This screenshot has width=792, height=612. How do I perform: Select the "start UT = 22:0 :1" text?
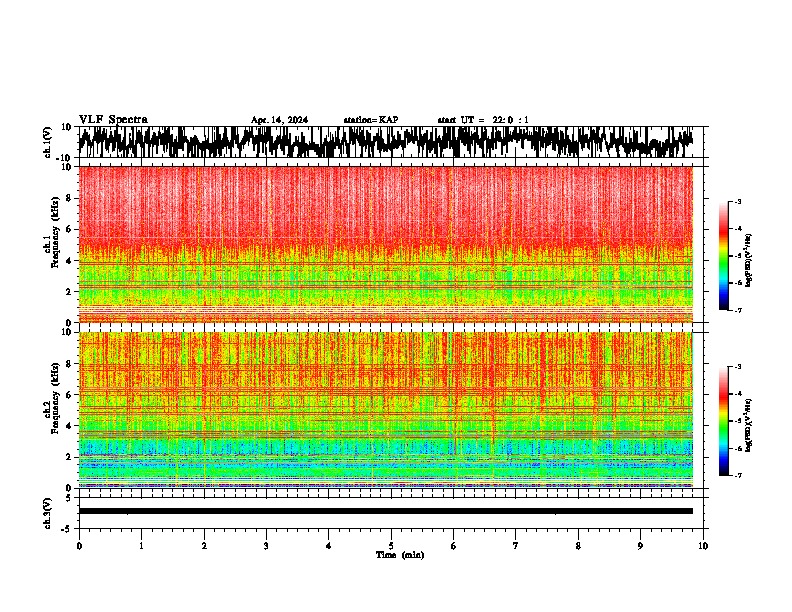click(483, 120)
